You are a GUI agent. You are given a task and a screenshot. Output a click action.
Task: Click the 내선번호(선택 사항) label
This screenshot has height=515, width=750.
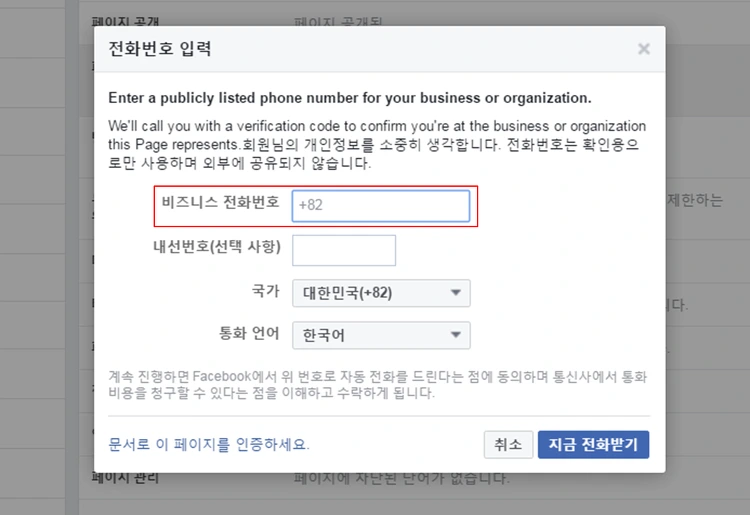pyautogui.click(x=217, y=247)
